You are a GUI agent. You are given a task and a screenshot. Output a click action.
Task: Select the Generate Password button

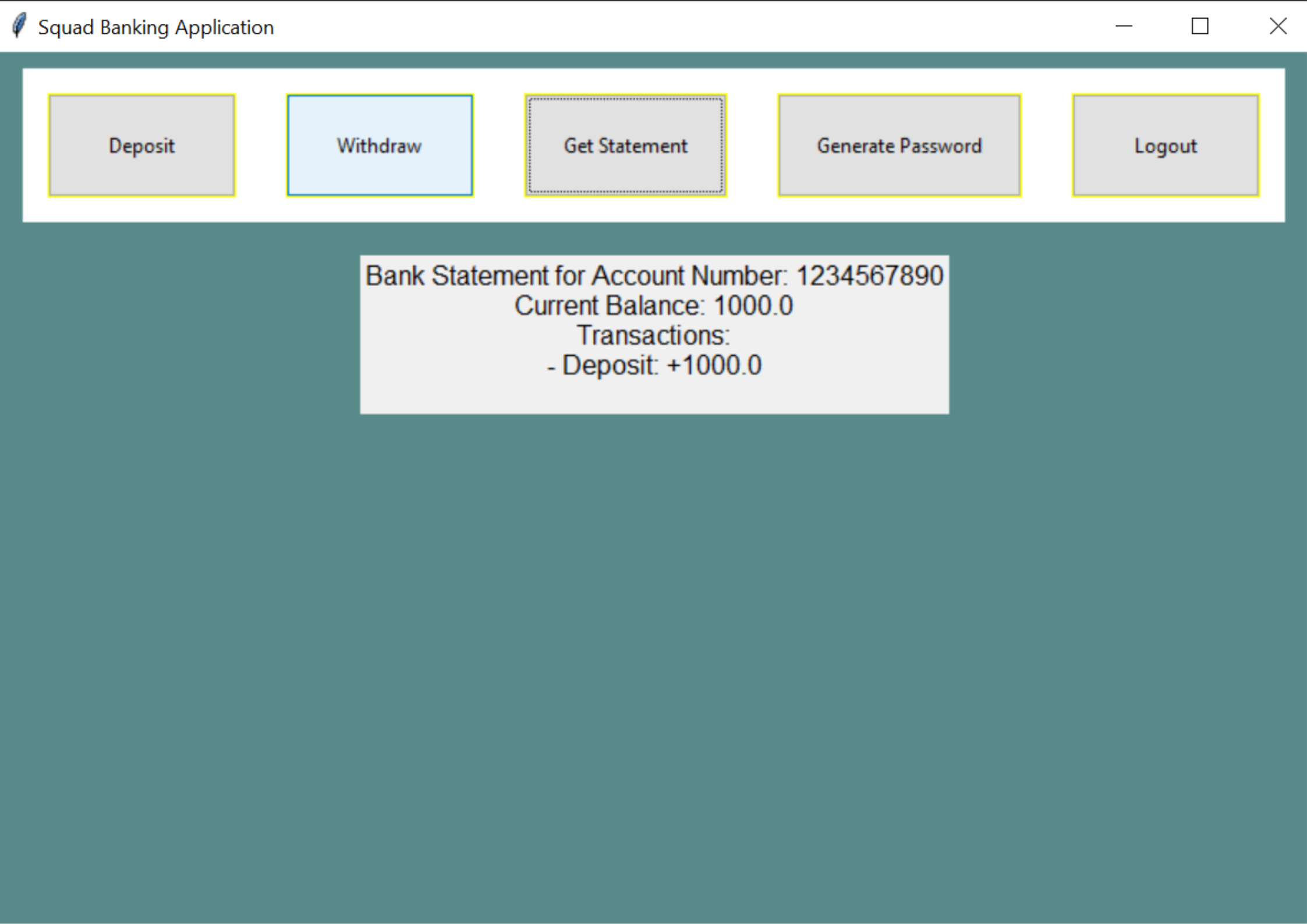coord(899,146)
